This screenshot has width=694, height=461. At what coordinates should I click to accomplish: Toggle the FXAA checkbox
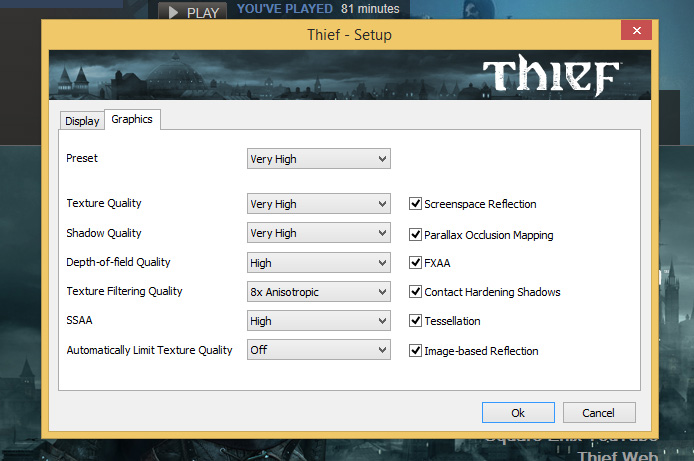pos(415,262)
